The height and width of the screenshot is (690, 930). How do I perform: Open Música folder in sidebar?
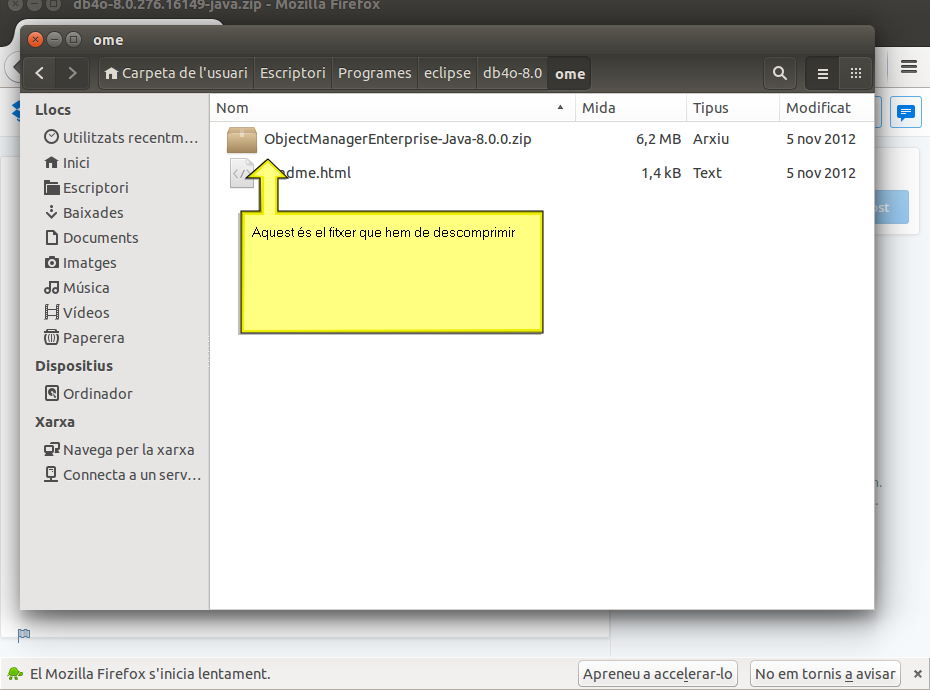[x=77, y=288]
